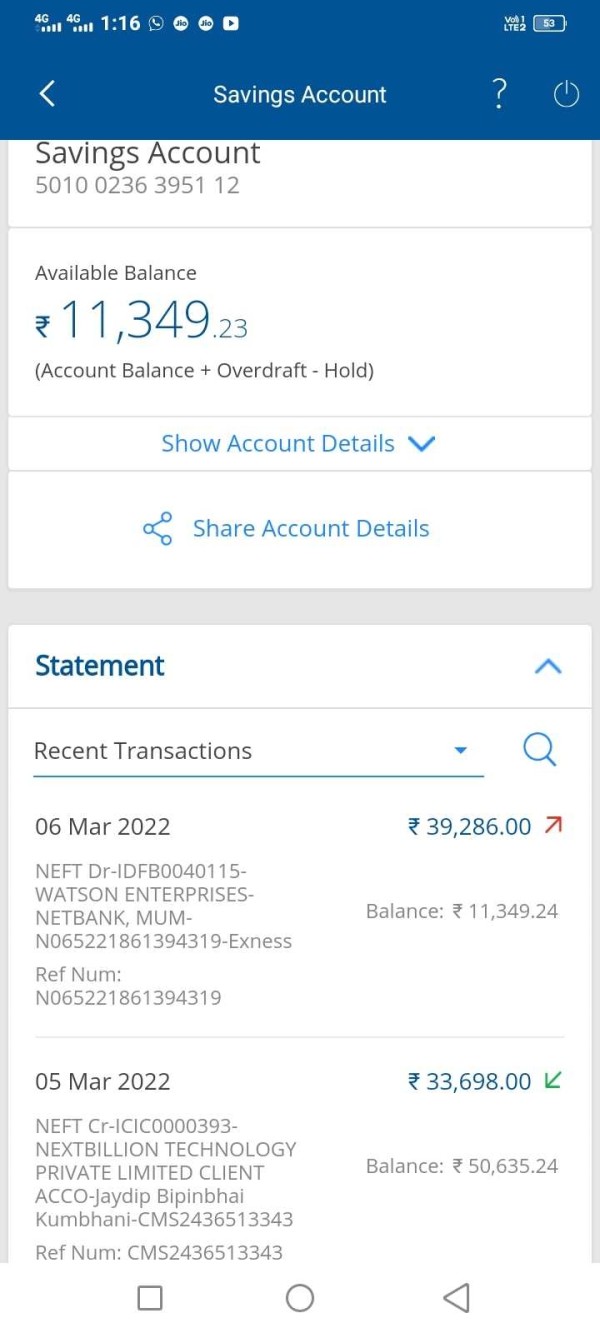
Task: Tap Show Account Details link
Action: [x=278, y=444]
